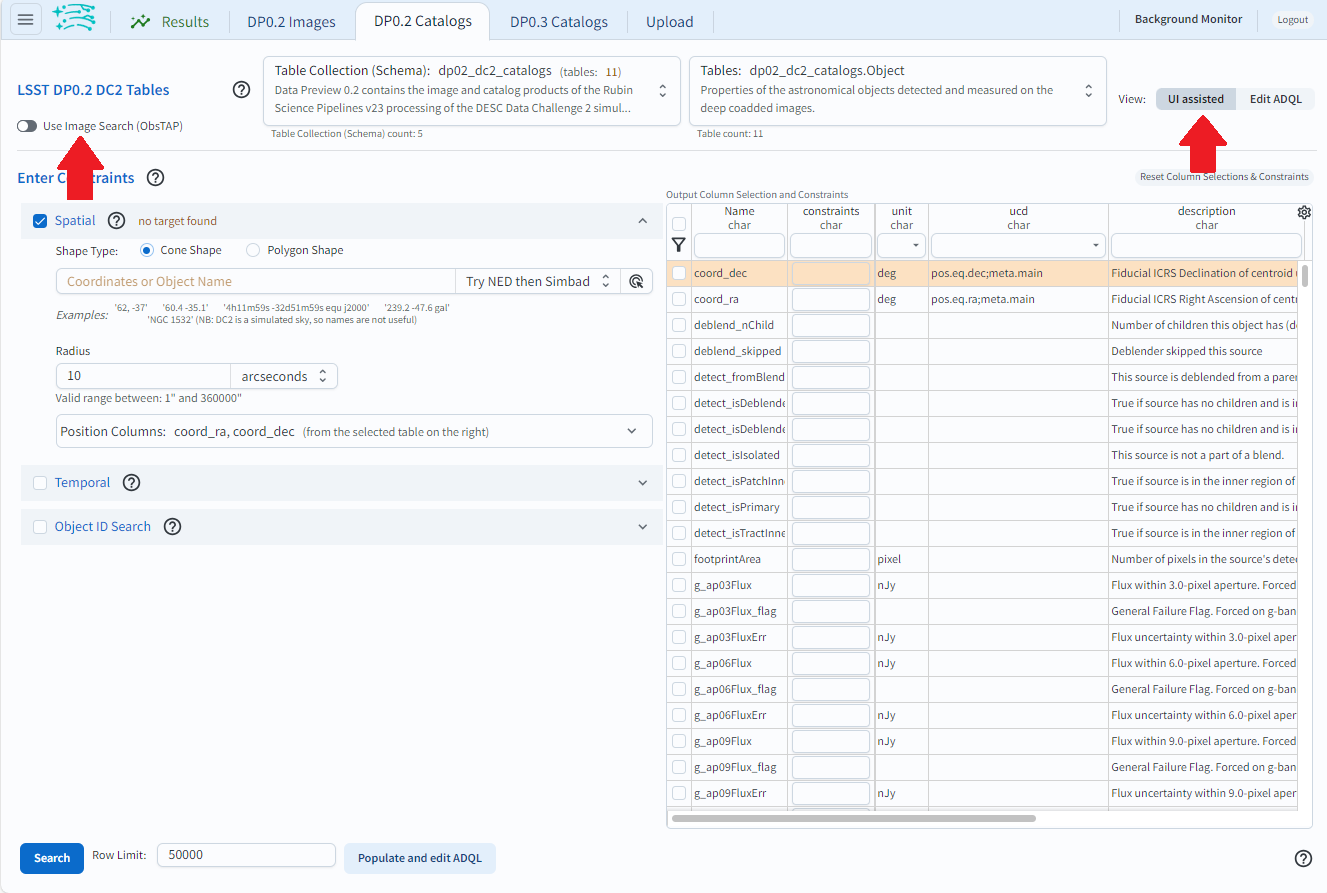Click inside the Row Limit field
The width and height of the screenshot is (1327, 893).
click(246, 855)
